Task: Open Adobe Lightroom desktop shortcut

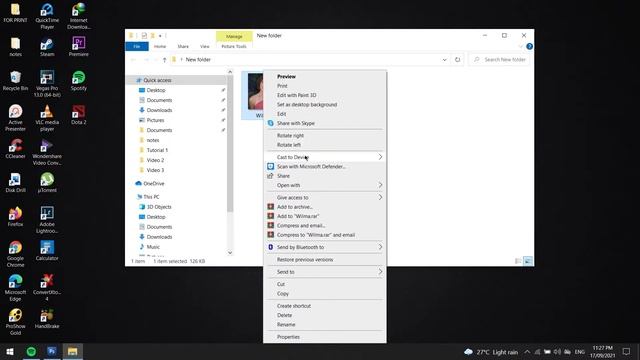Action: (47, 220)
